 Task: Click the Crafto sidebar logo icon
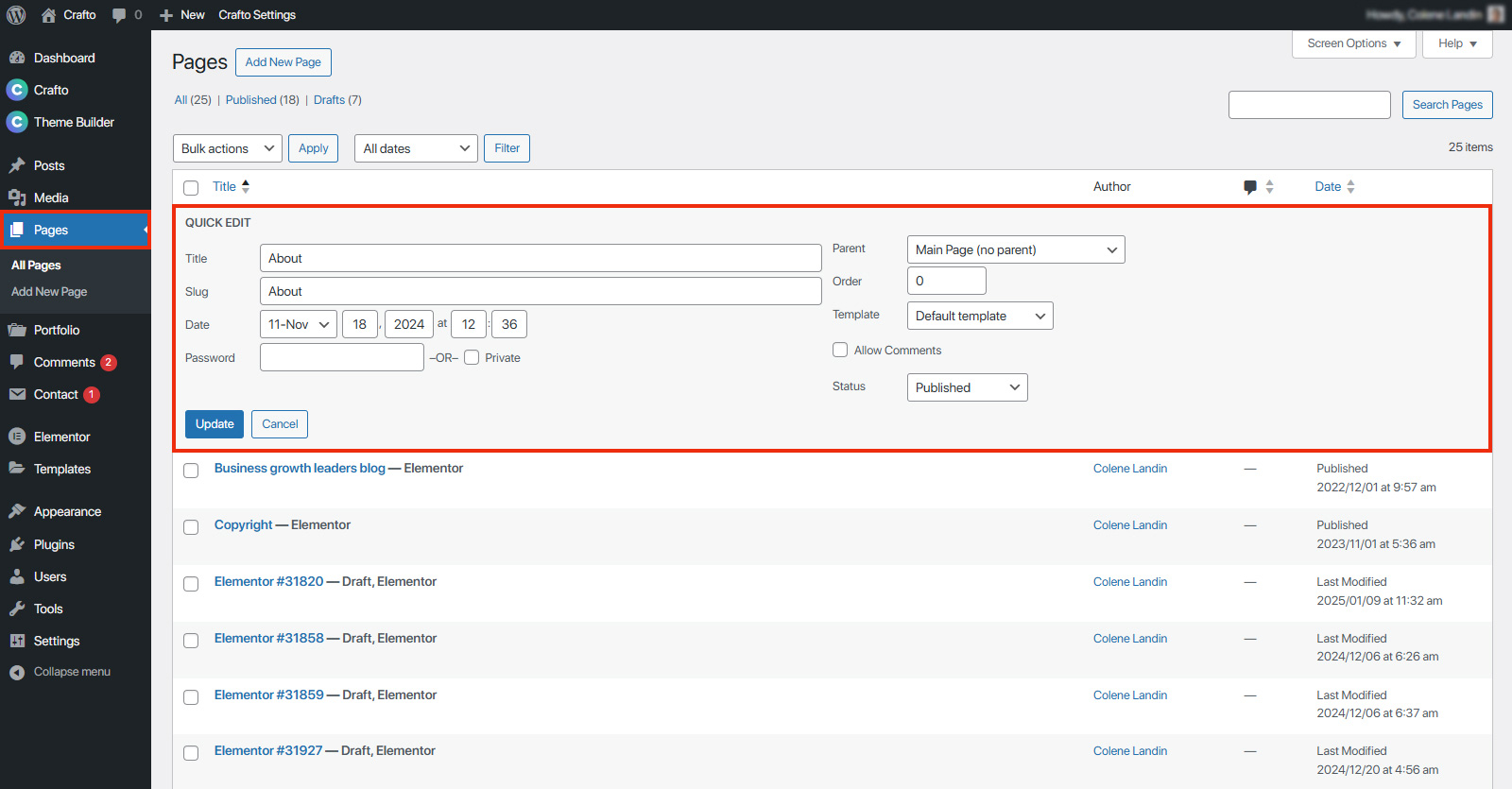17,90
